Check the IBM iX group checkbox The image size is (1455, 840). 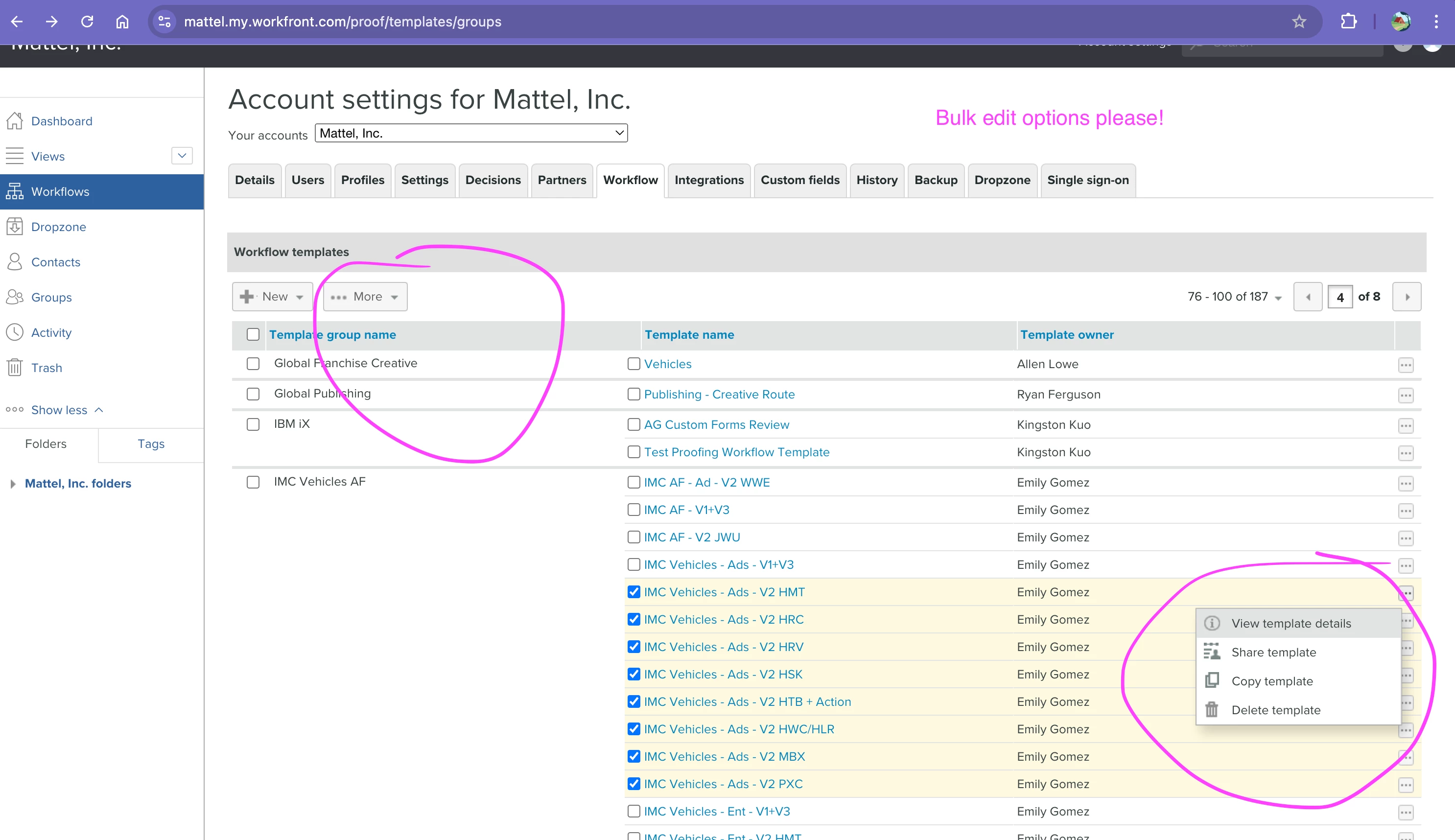click(253, 424)
